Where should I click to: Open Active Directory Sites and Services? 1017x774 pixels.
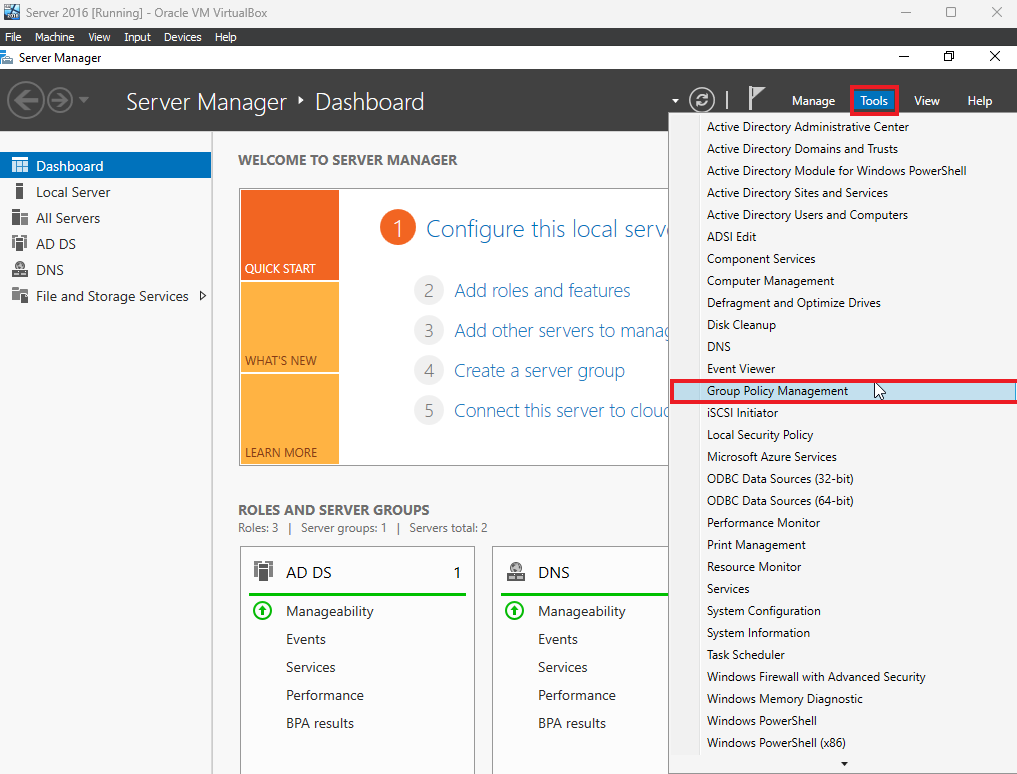797,193
